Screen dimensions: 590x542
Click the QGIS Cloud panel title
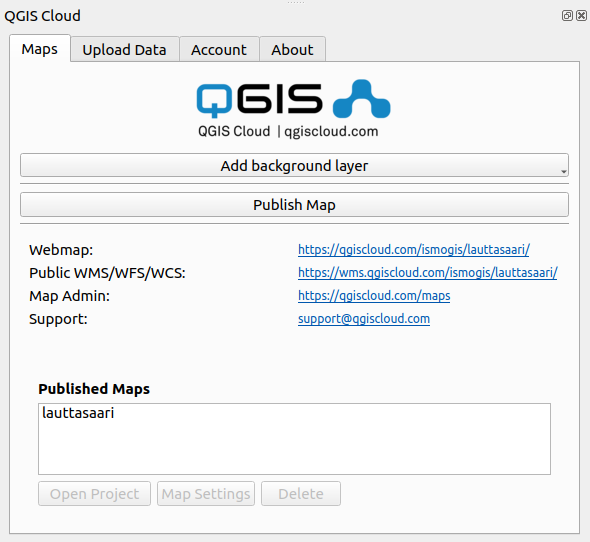point(43,16)
